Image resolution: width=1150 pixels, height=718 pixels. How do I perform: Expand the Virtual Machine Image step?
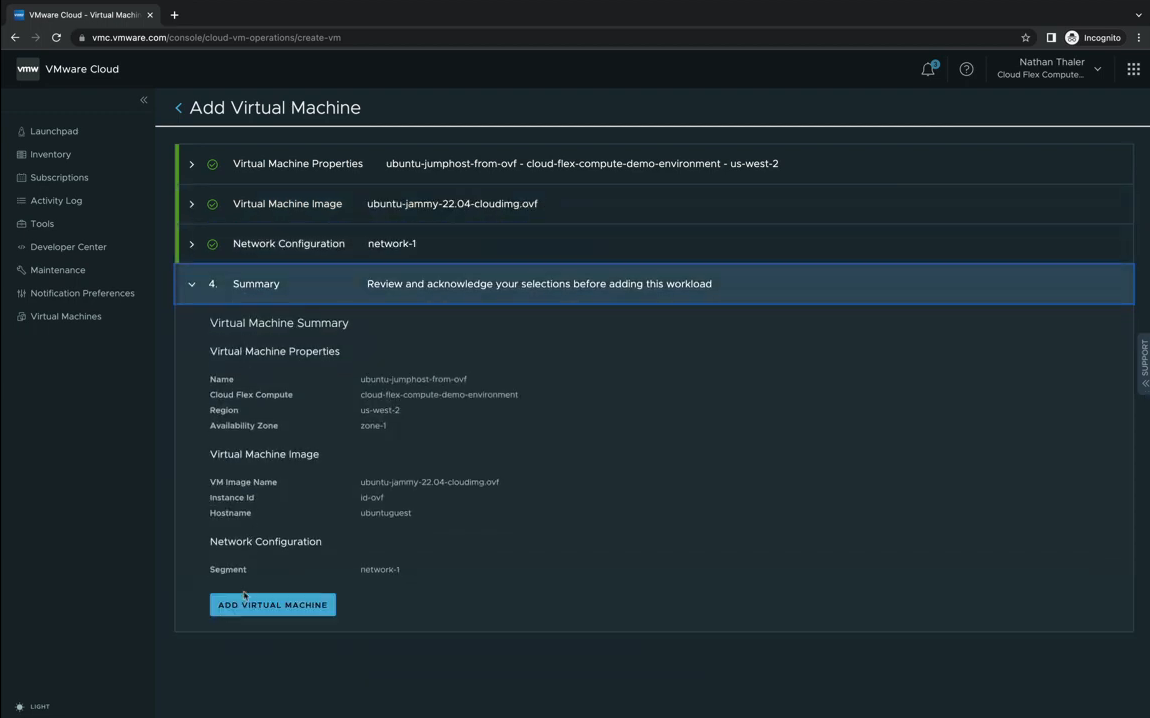[x=191, y=204]
